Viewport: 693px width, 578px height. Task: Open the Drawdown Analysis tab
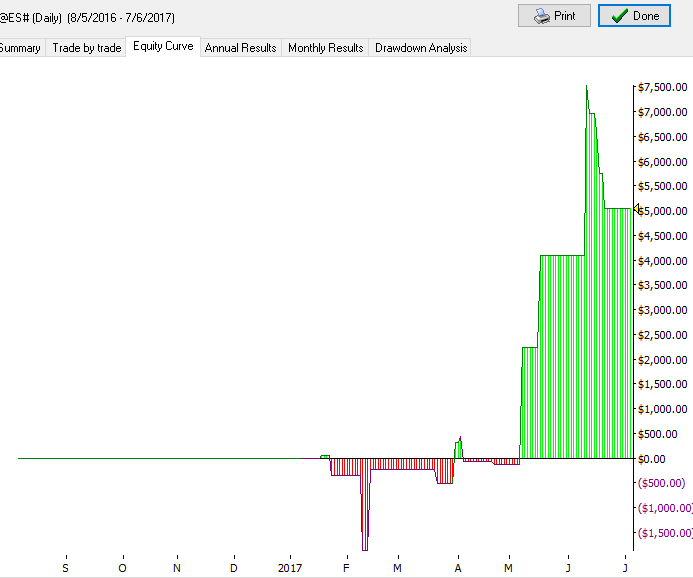tap(421, 48)
